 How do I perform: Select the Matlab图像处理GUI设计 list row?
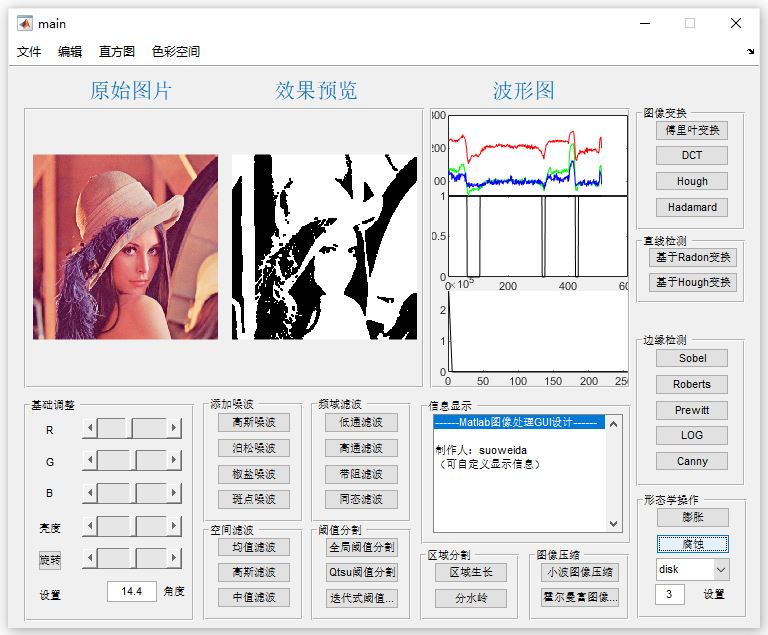click(519, 422)
